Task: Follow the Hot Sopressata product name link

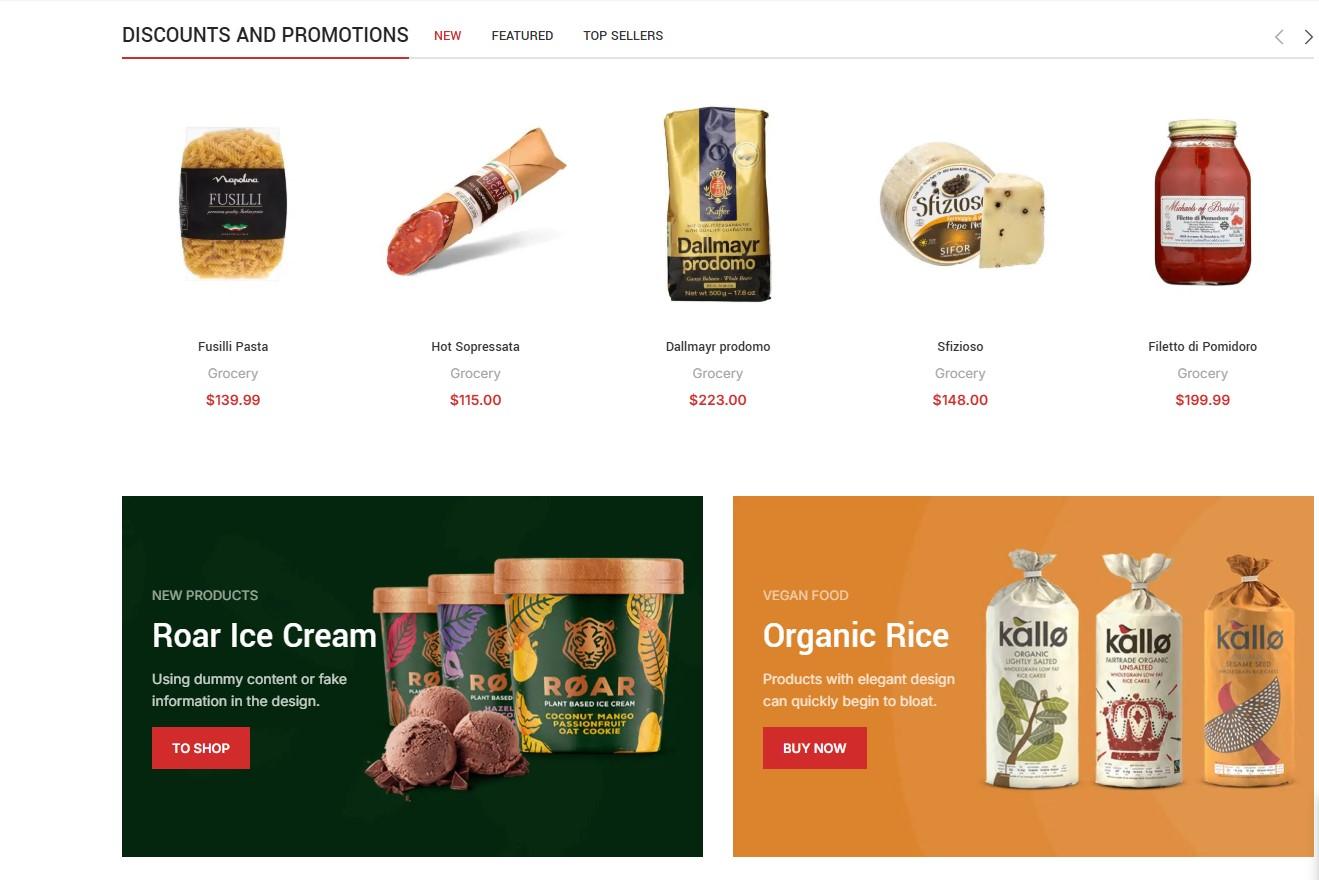Action: [x=475, y=347]
